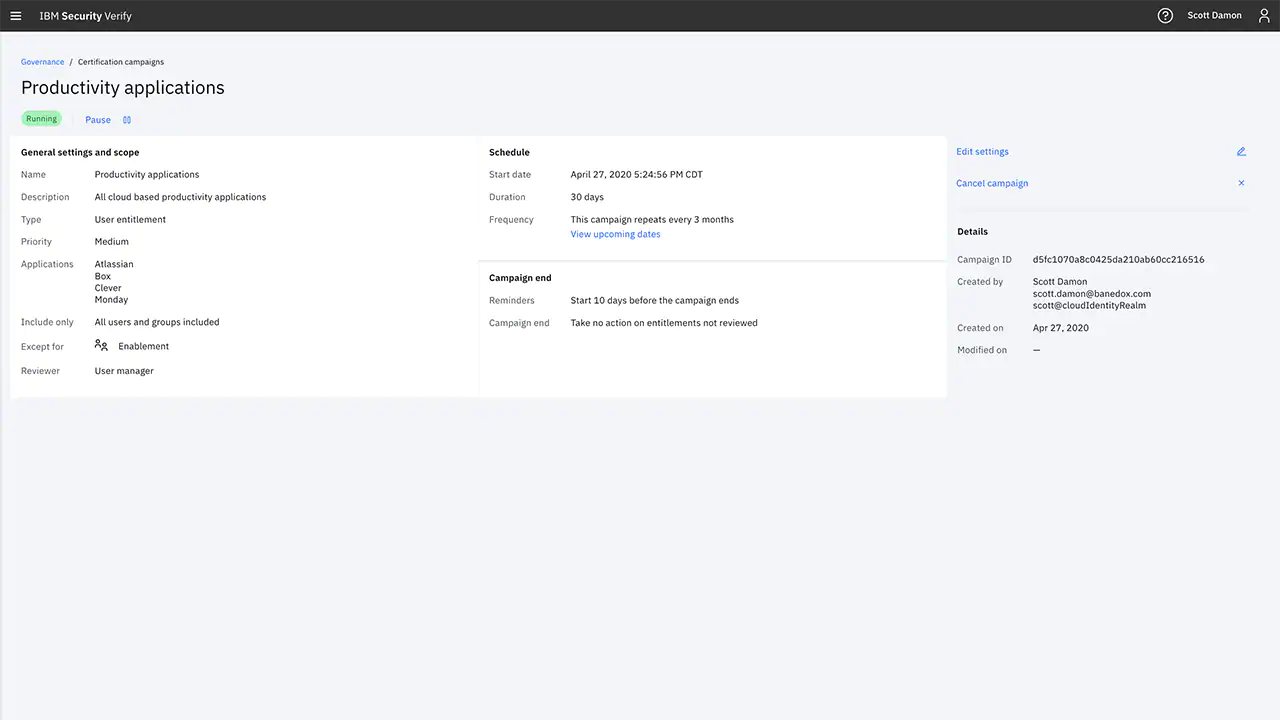Open the help question mark icon
This screenshot has width=1280, height=720.
click(x=1165, y=16)
